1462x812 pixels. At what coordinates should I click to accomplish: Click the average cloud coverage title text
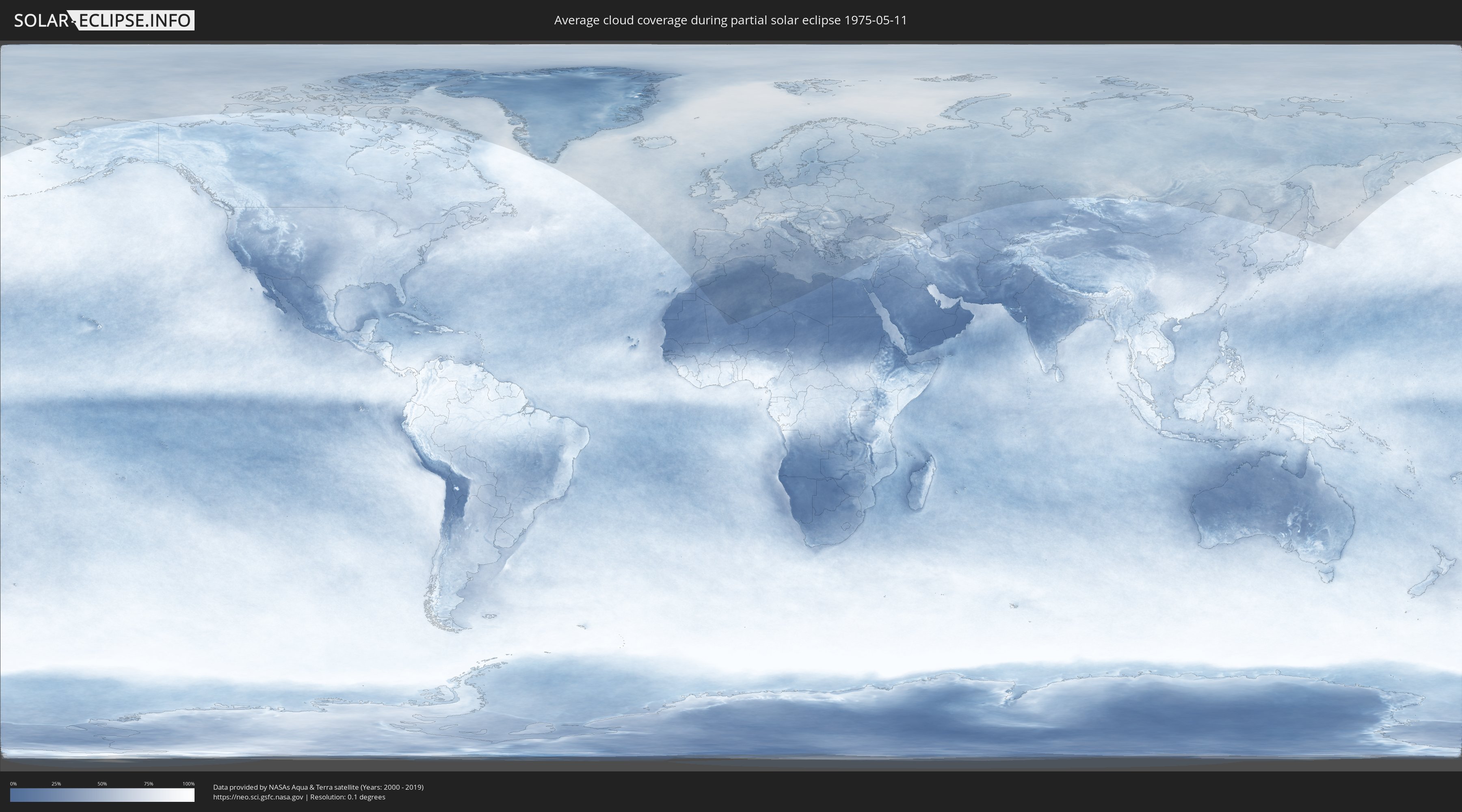731,20
